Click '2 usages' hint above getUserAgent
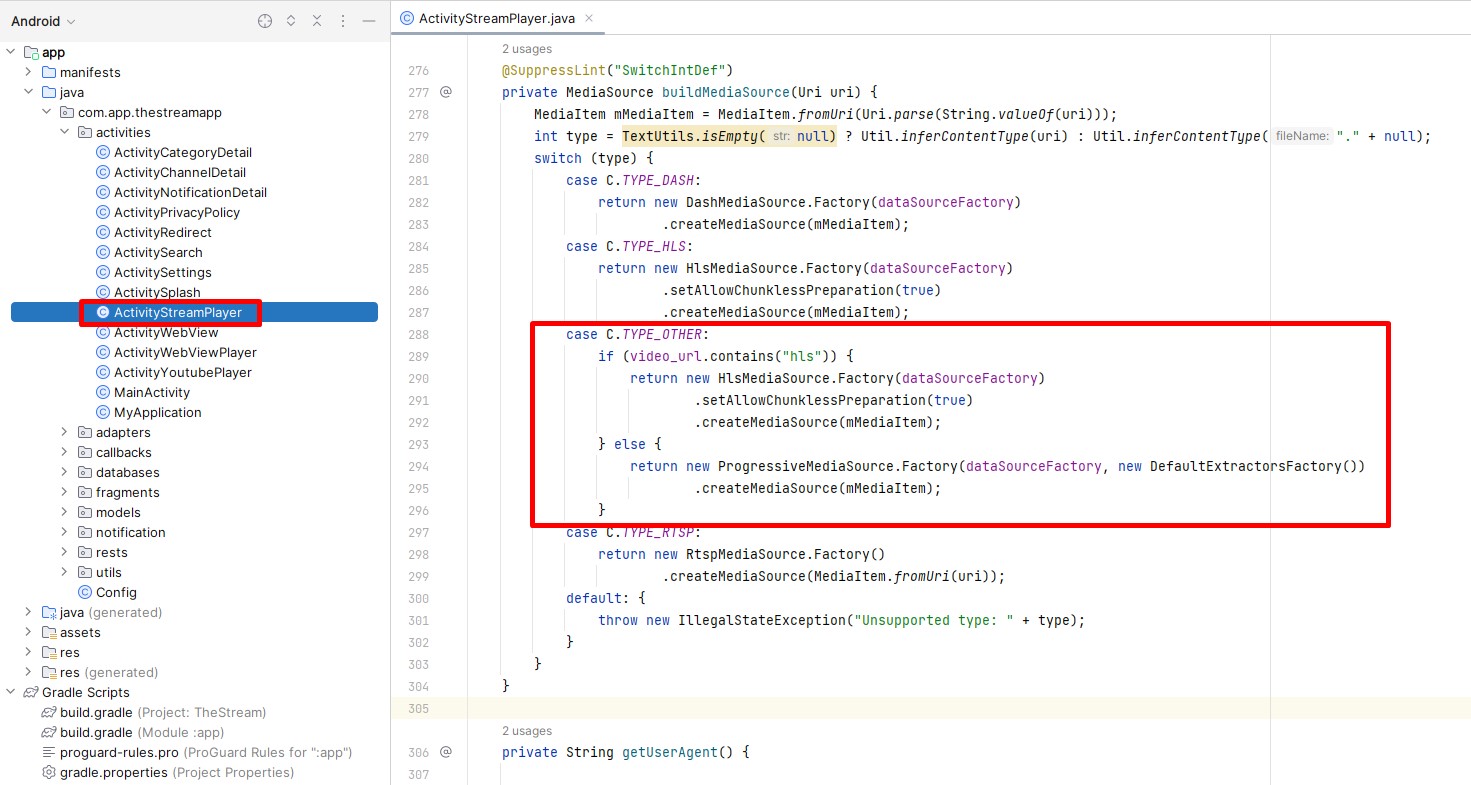1471x785 pixels. [x=527, y=731]
